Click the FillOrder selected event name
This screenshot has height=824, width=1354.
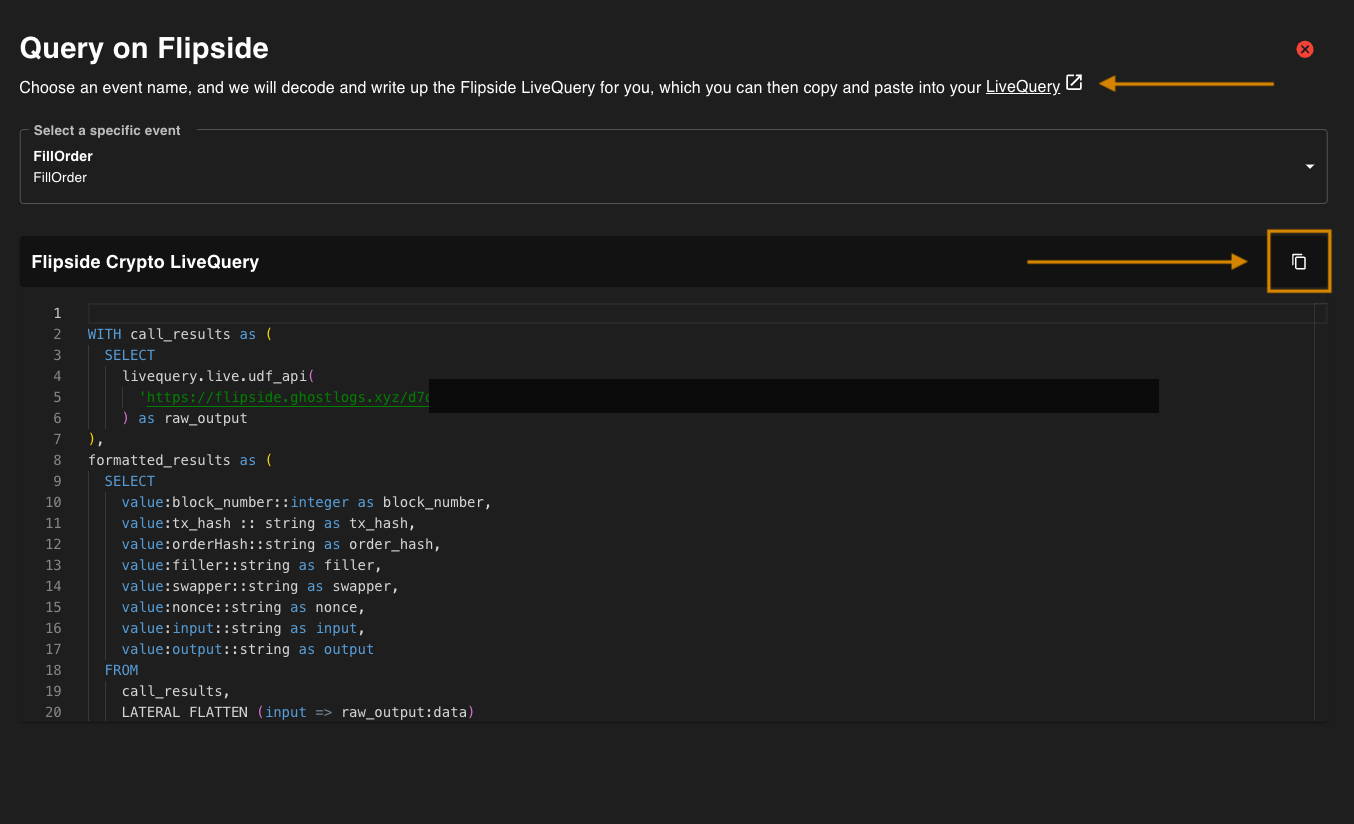tap(63, 156)
